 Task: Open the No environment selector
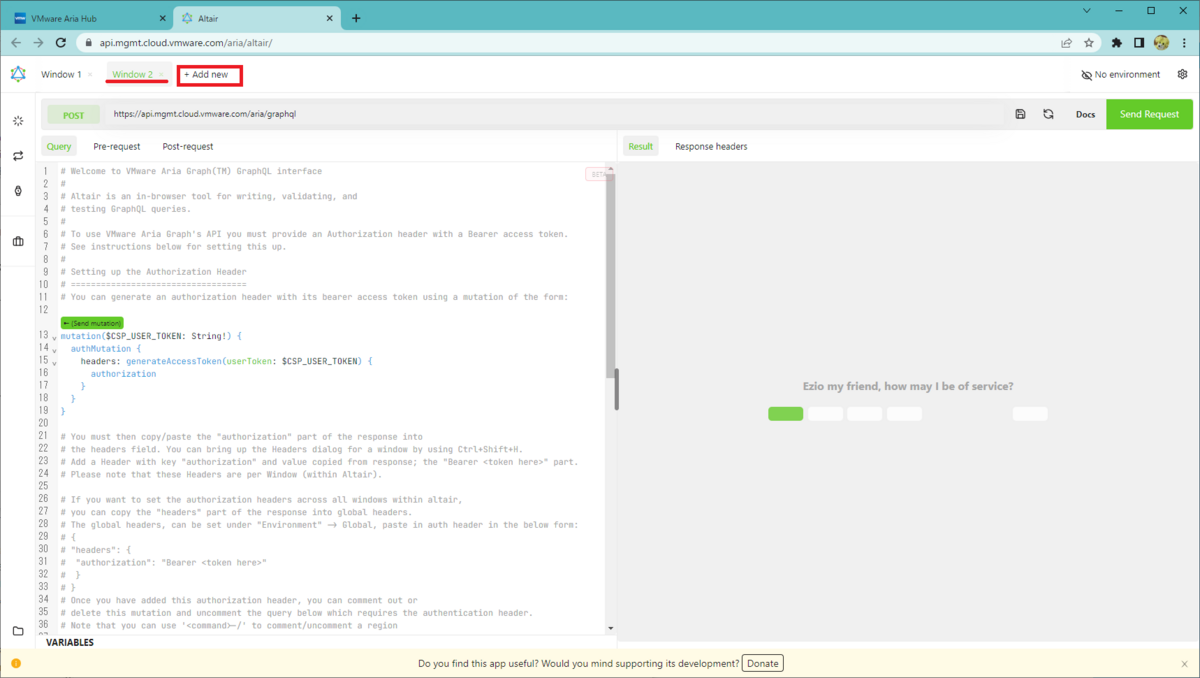1121,75
